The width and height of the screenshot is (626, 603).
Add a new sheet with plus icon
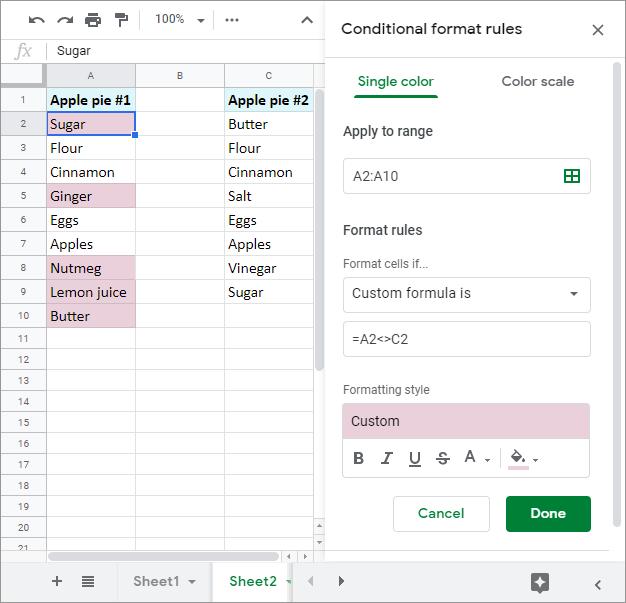pyautogui.click(x=57, y=581)
